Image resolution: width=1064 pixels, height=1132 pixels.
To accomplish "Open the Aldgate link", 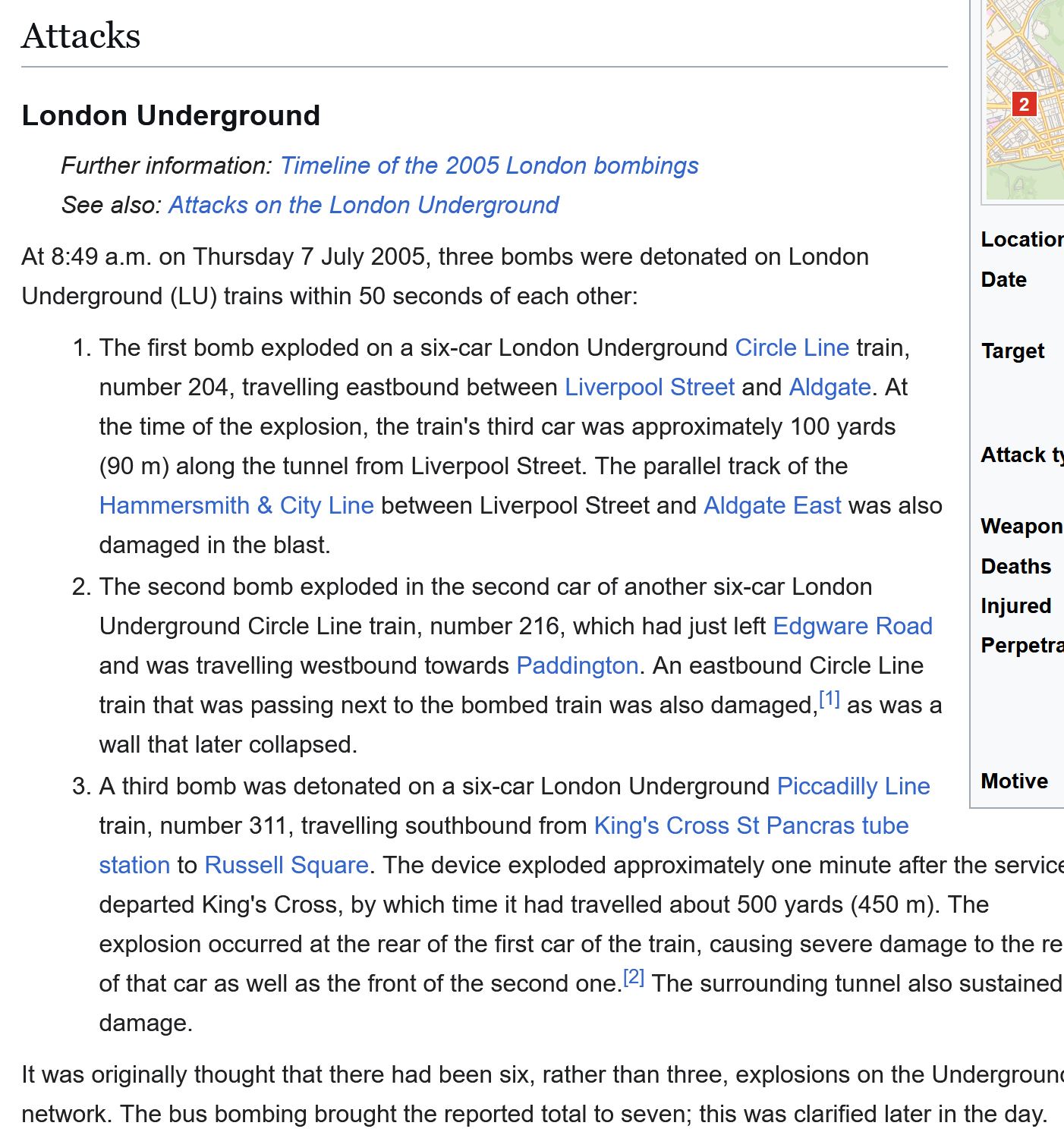I will tap(829, 387).
